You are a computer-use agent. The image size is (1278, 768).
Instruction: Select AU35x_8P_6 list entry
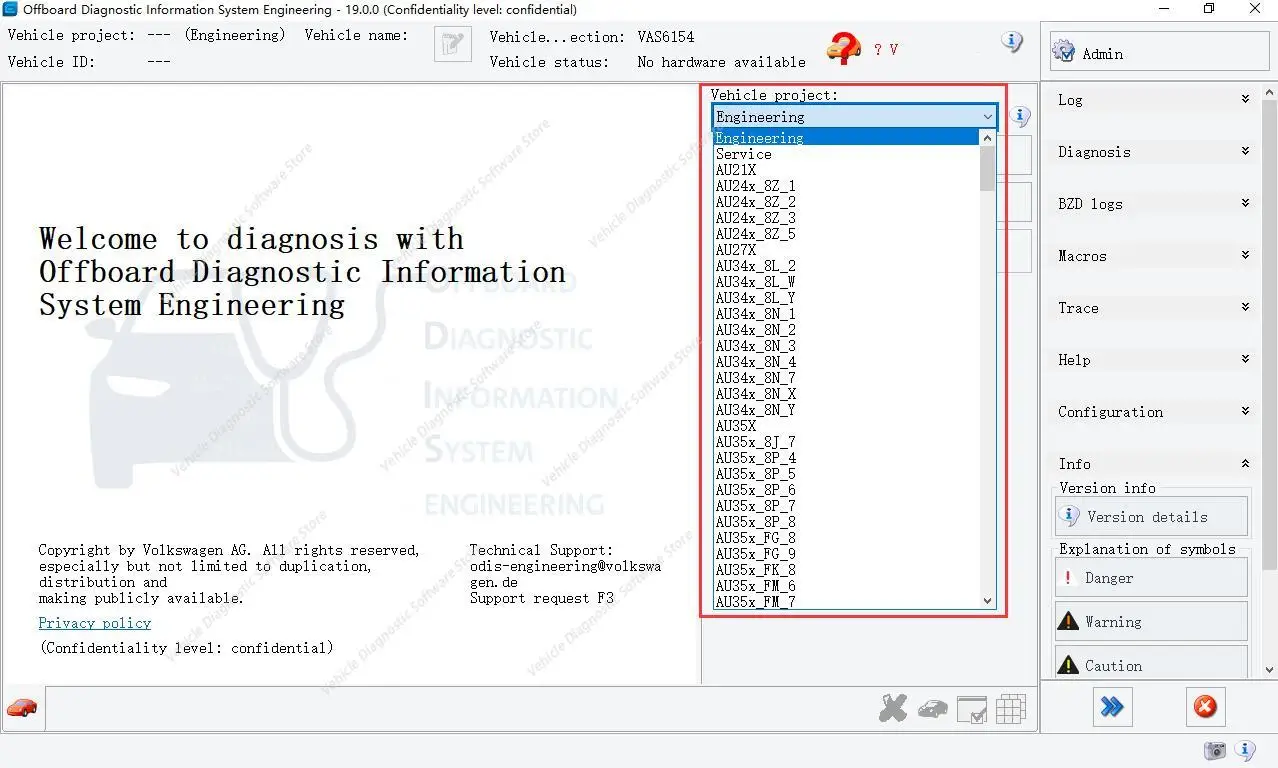coord(846,490)
